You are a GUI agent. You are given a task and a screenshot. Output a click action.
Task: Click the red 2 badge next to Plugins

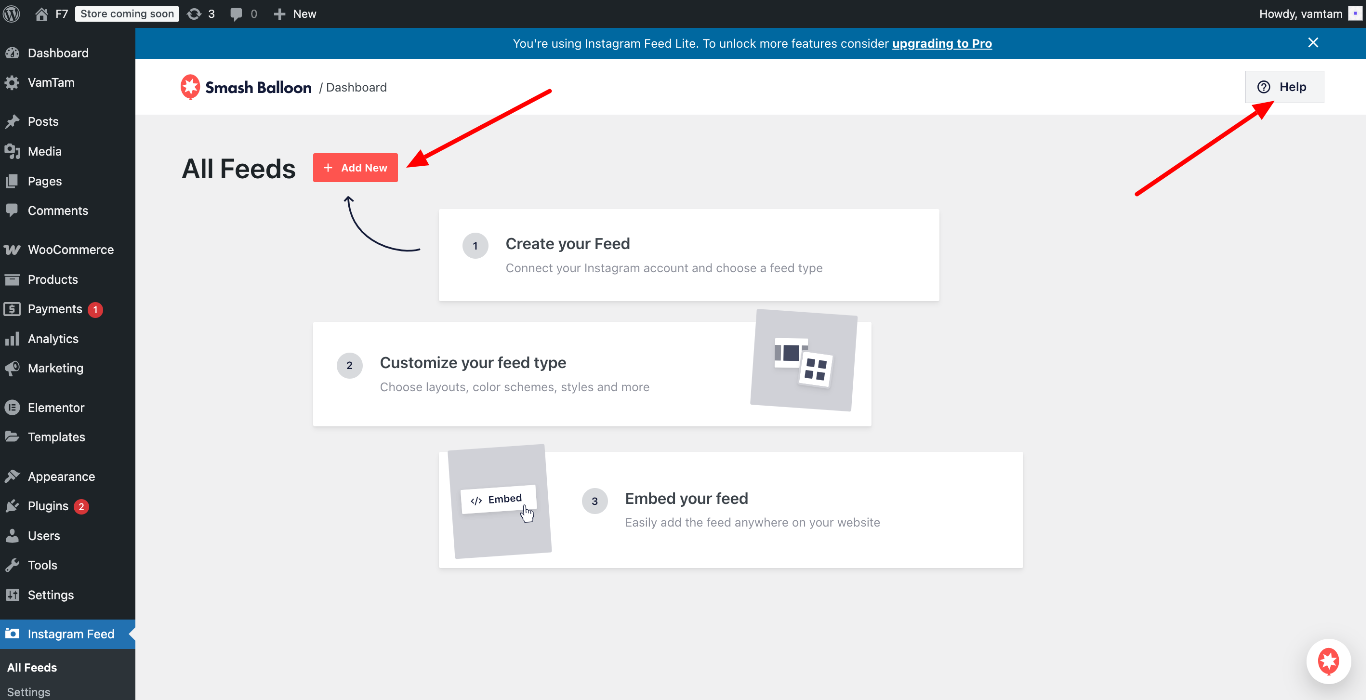pyautogui.click(x=81, y=507)
